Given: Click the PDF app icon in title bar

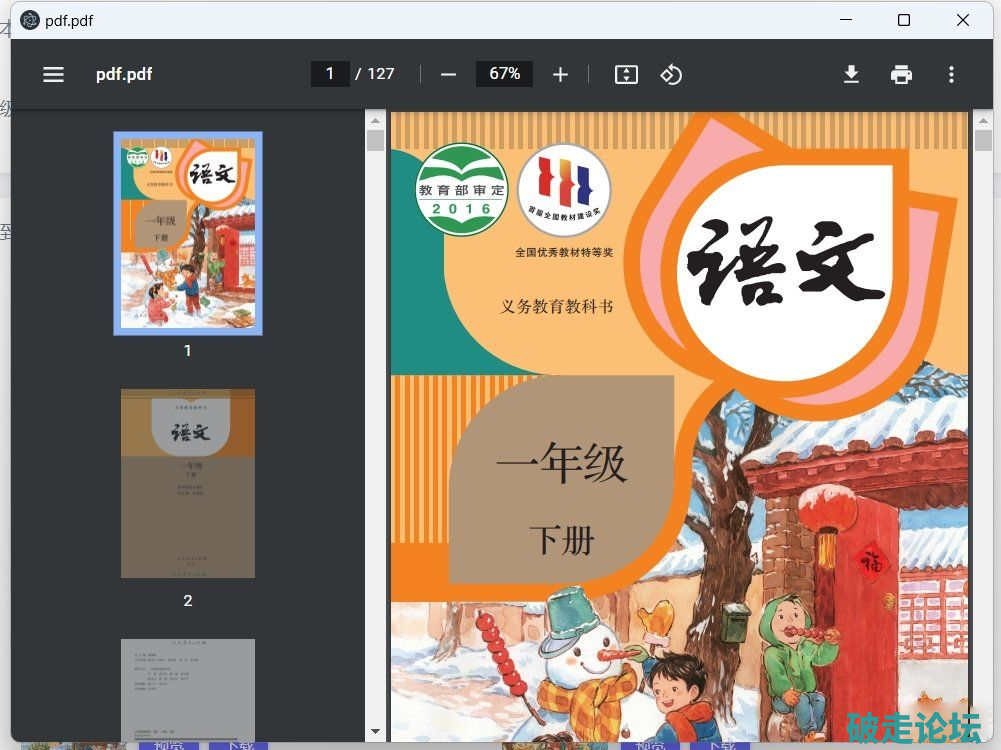Looking at the screenshot, I should [x=30, y=20].
